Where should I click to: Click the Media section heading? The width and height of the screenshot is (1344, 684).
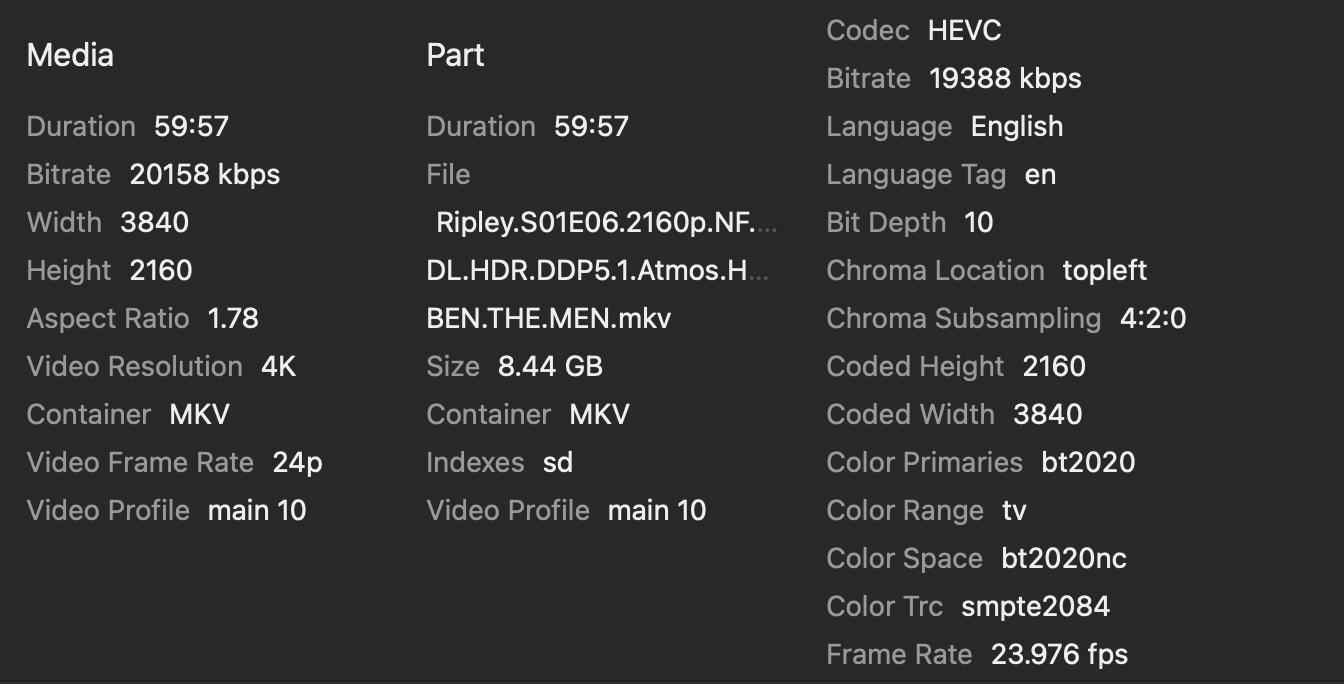(70, 55)
